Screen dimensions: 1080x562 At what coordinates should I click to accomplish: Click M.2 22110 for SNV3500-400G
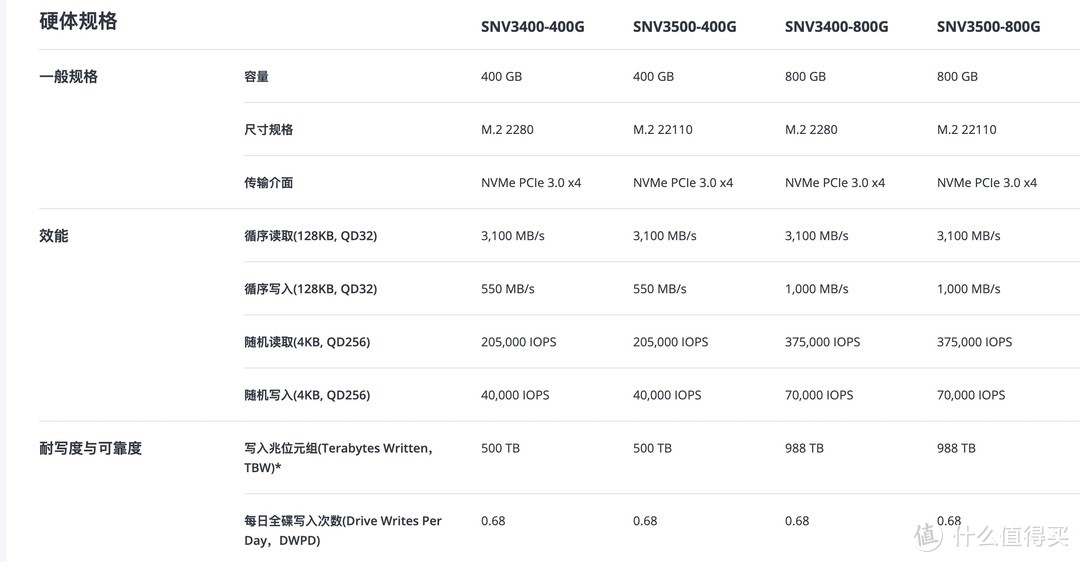[663, 129]
